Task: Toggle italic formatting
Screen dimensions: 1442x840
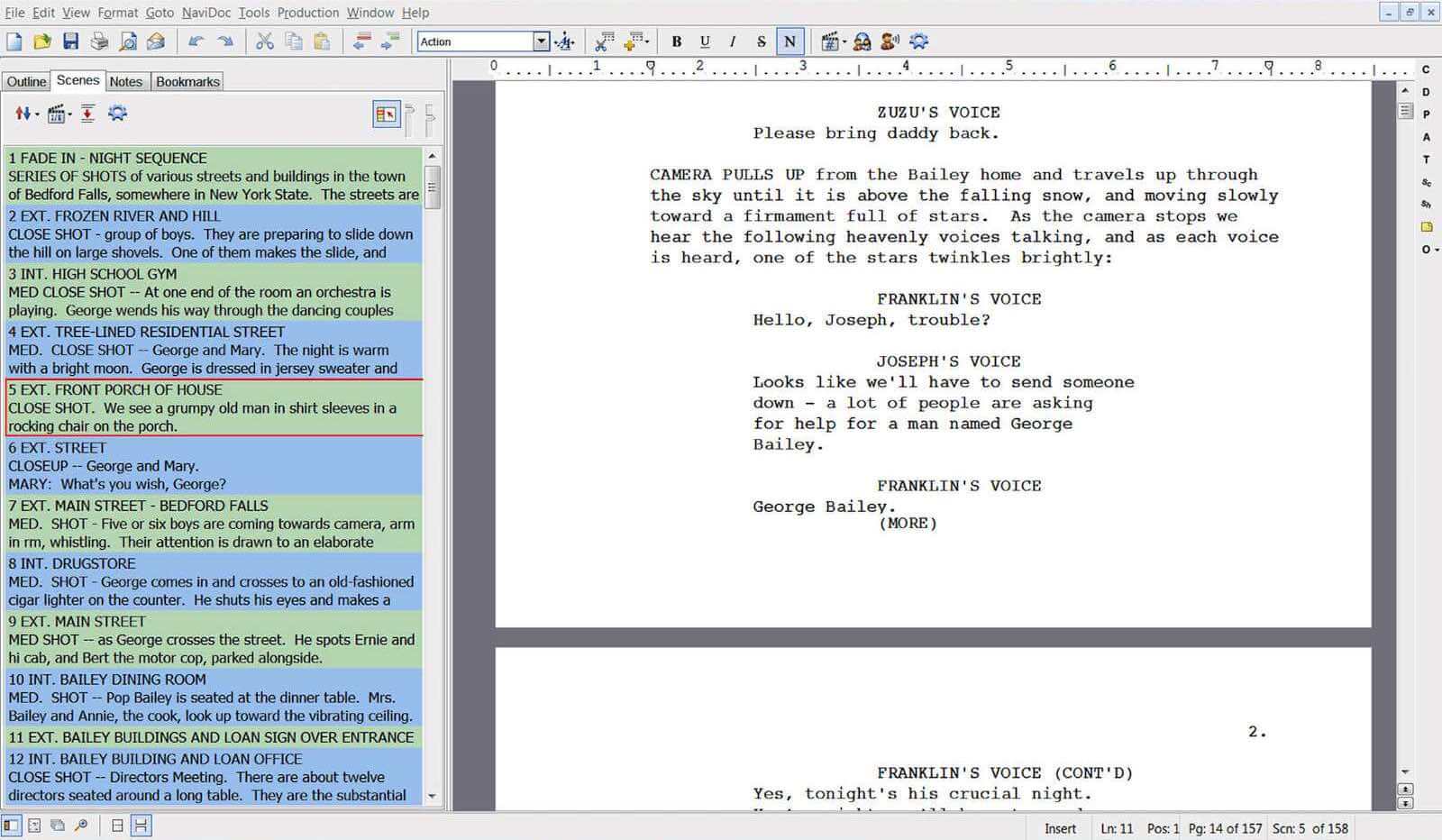Action: coord(733,41)
